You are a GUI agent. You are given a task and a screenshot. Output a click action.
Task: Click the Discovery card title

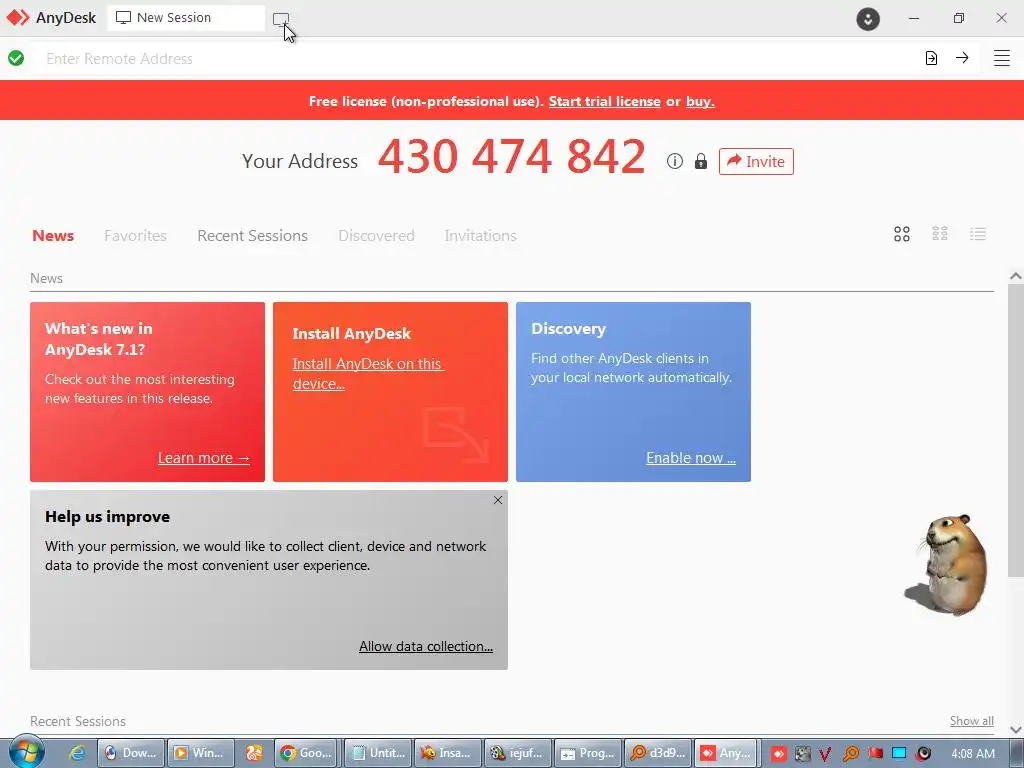(x=568, y=328)
